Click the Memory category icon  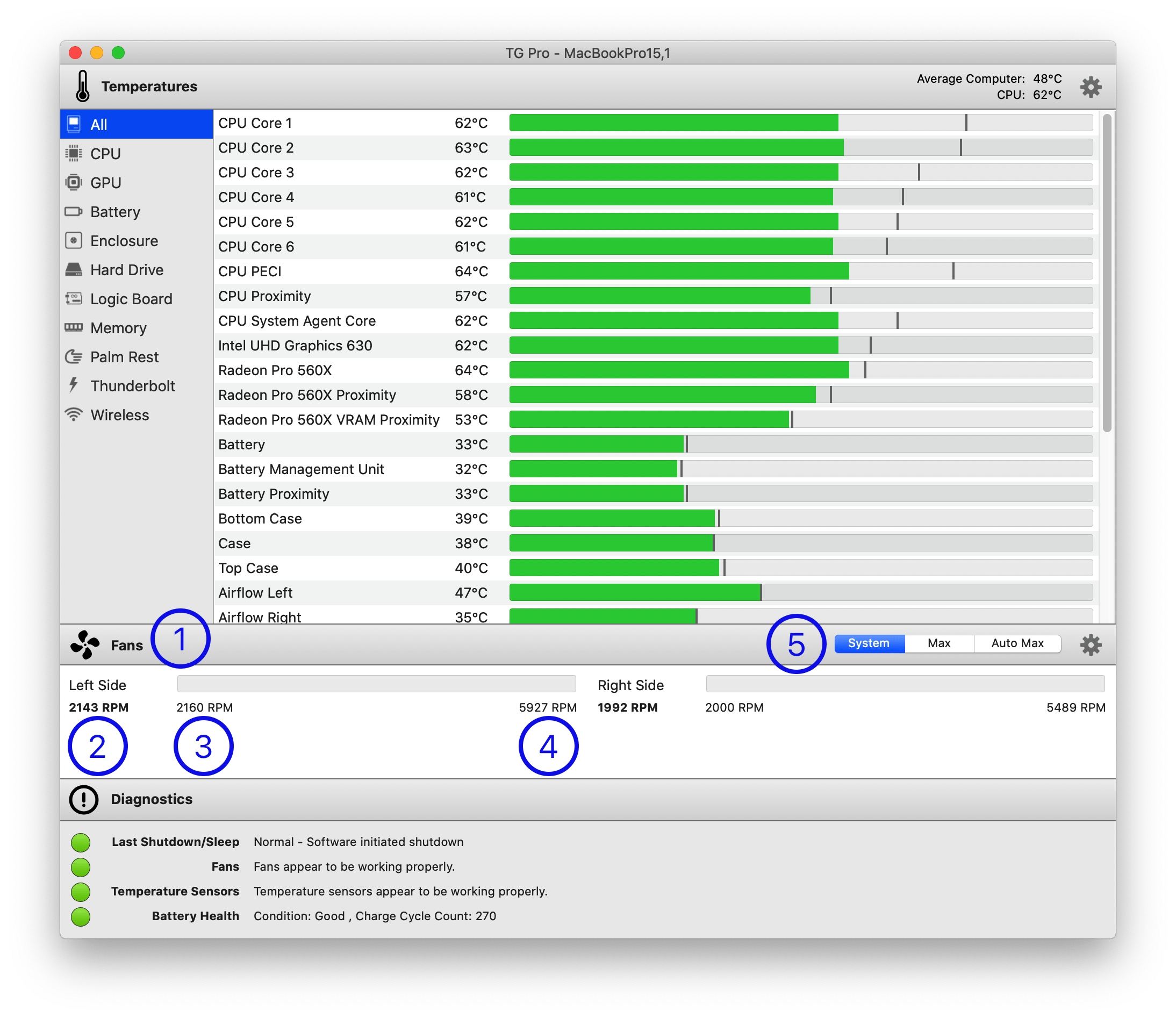click(74, 328)
